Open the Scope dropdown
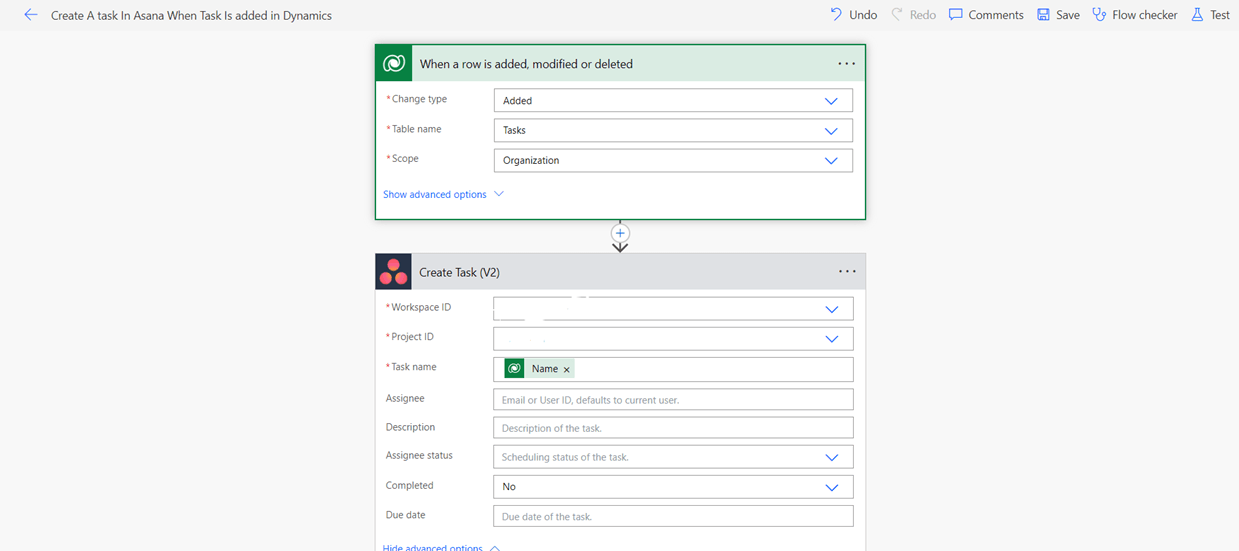This screenshot has height=551, width=1239. [x=830, y=161]
